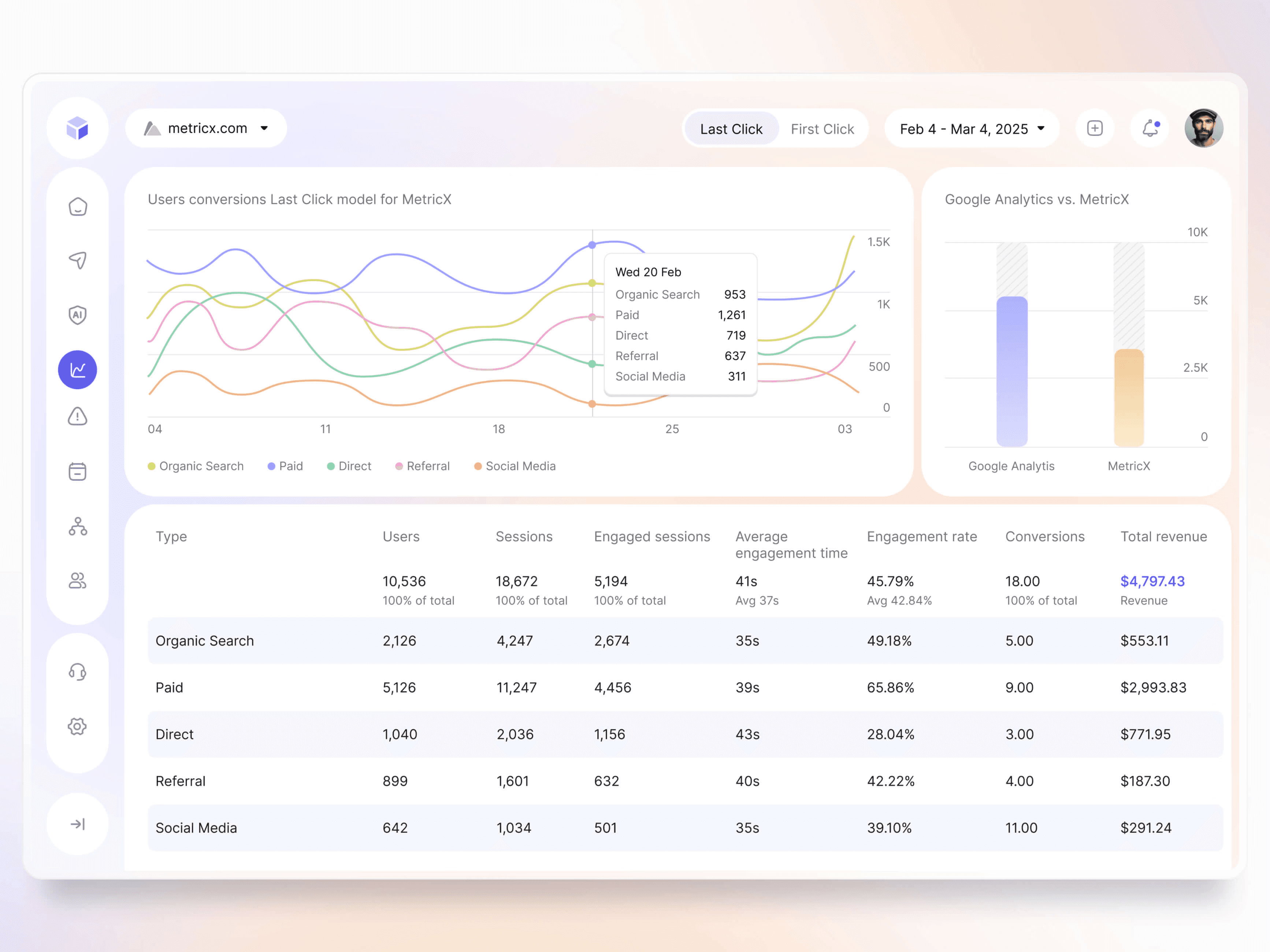Open settings gear in sidebar

(78, 726)
